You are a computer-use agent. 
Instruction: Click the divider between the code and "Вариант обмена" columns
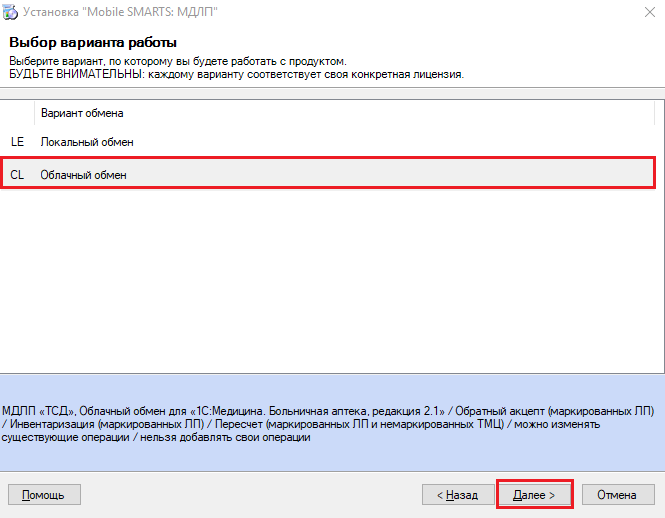click(x=34, y=113)
